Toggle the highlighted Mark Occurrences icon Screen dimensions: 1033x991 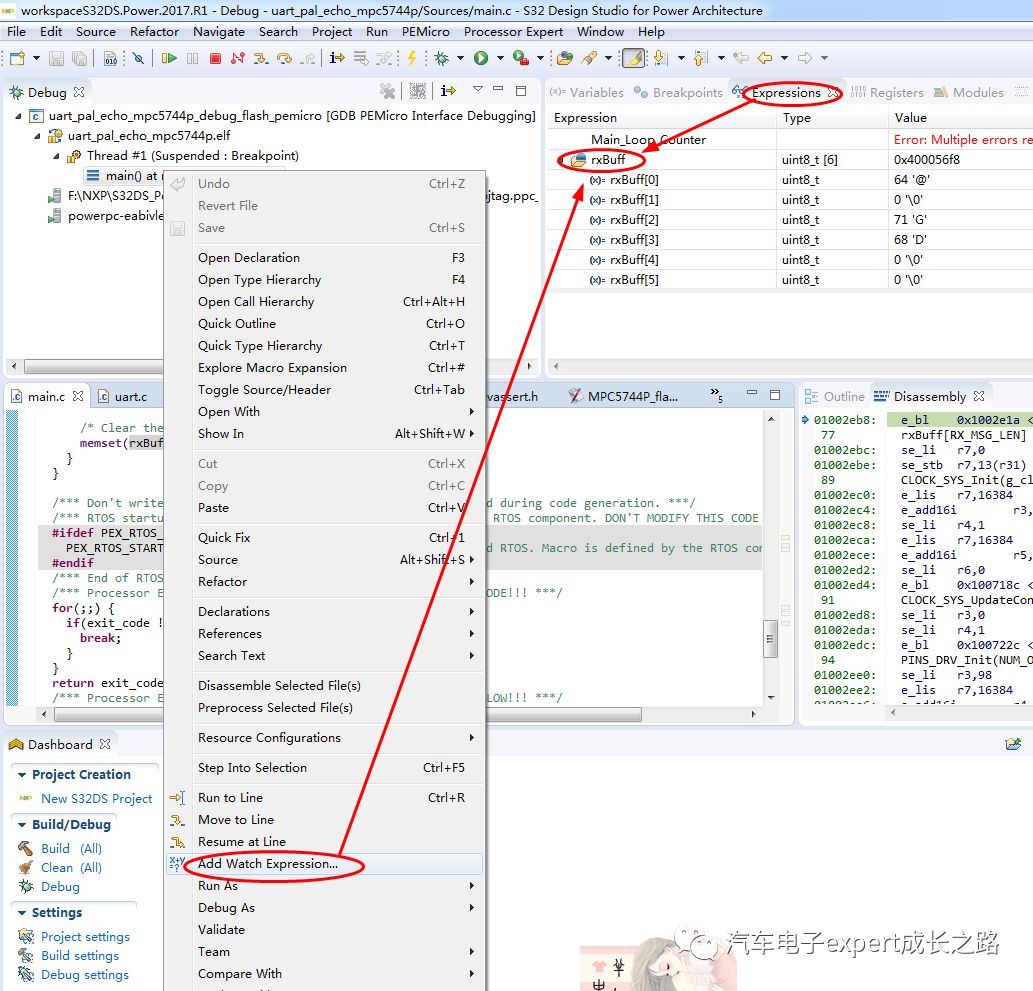633,58
